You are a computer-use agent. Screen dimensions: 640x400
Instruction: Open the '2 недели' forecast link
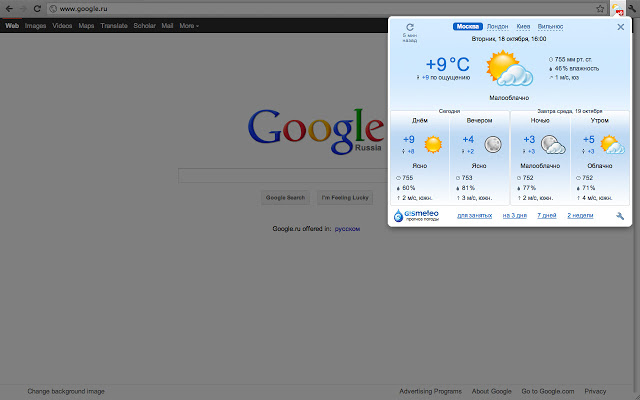(x=580, y=216)
